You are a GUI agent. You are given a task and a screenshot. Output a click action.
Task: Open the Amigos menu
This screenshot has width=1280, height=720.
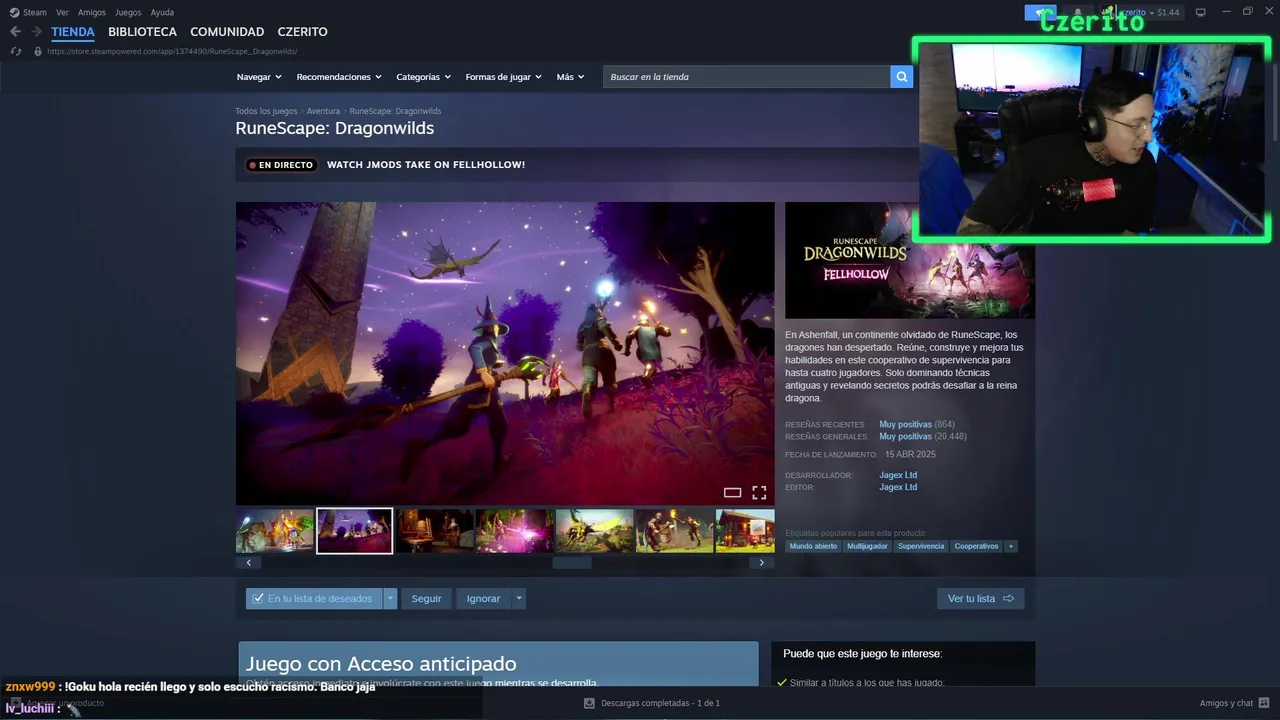92,12
